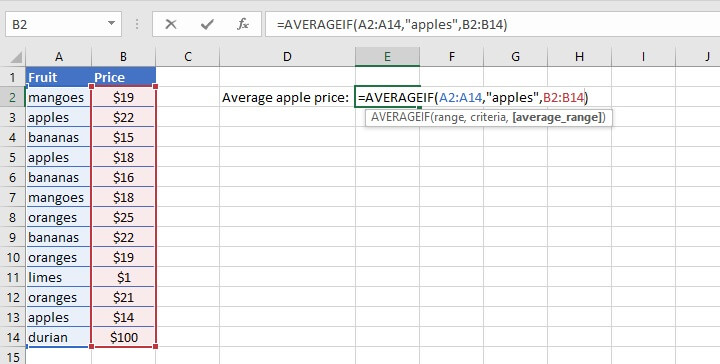Viewport: 720px width, 364px height.
Task: Open the Insert Function fx dialog
Action: tap(243, 24)
